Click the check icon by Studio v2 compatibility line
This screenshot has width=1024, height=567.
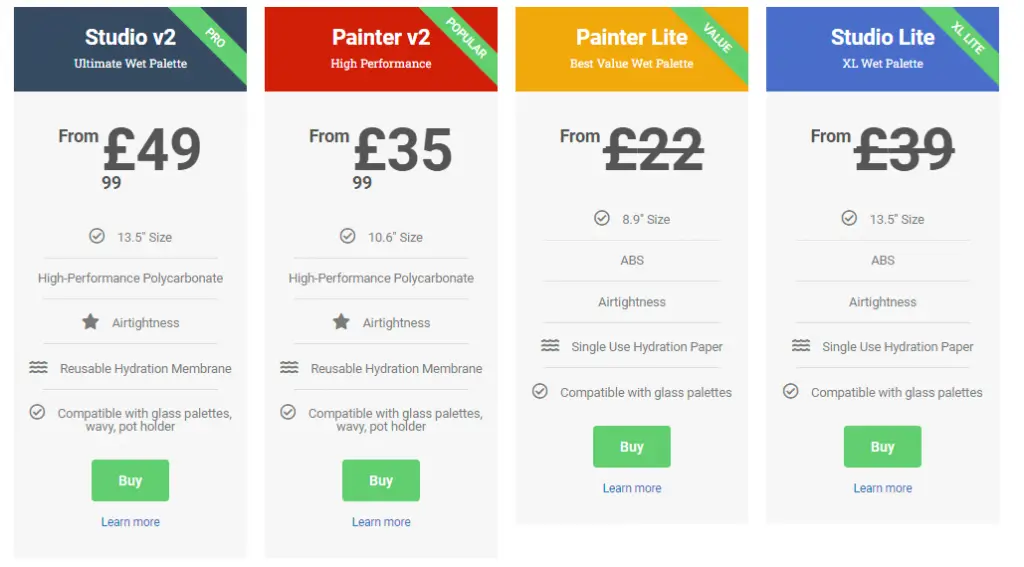pos(37,412)
